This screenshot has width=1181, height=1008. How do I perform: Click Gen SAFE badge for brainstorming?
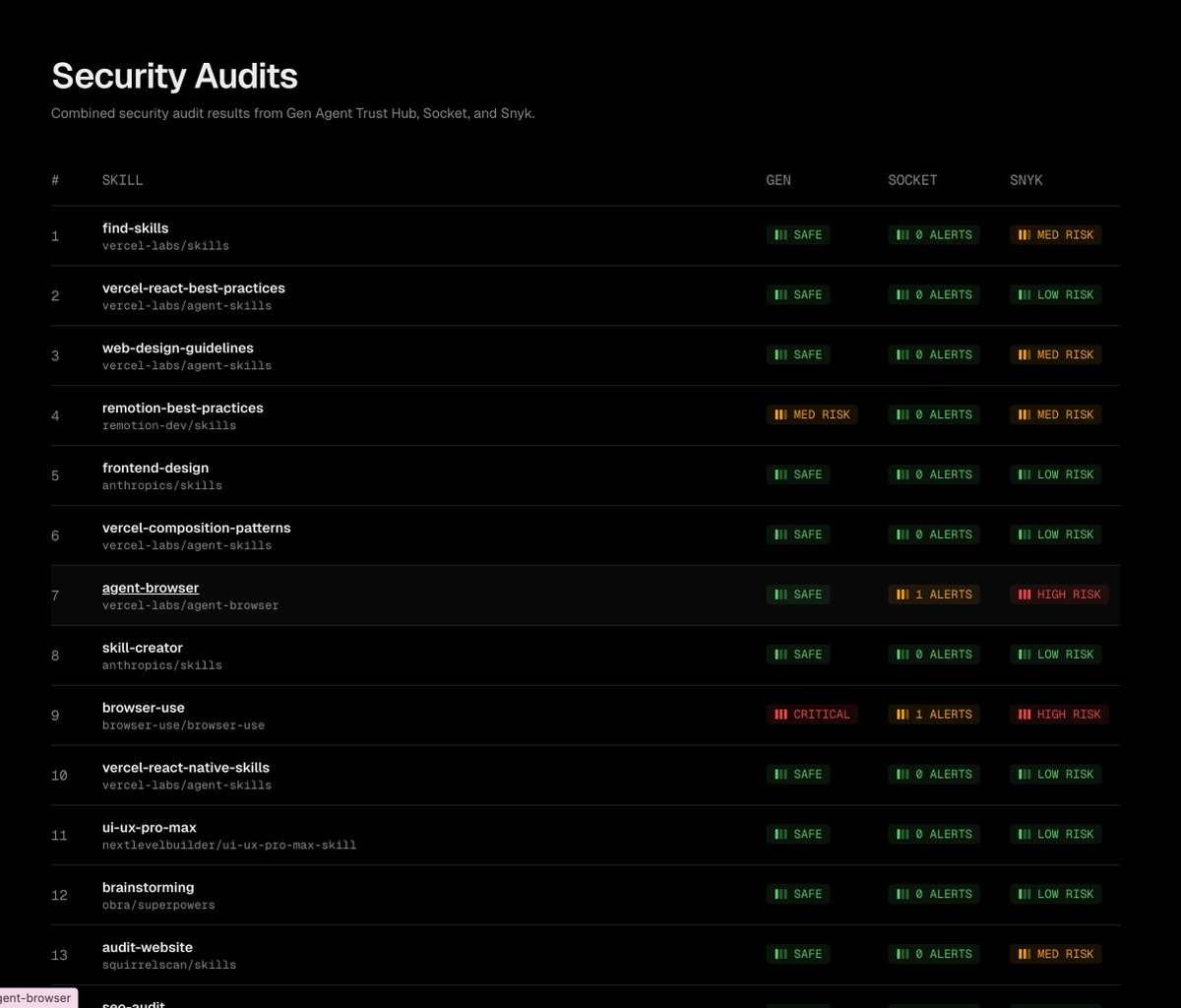pyautogui.click(x=798, y=896)
